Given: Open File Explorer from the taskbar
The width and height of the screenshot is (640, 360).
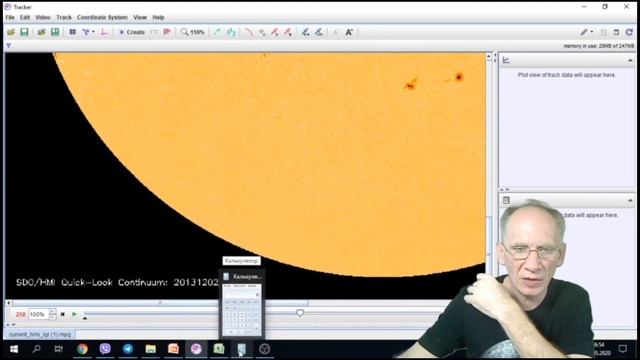Looking at the screenshot, I should (151, 349).
